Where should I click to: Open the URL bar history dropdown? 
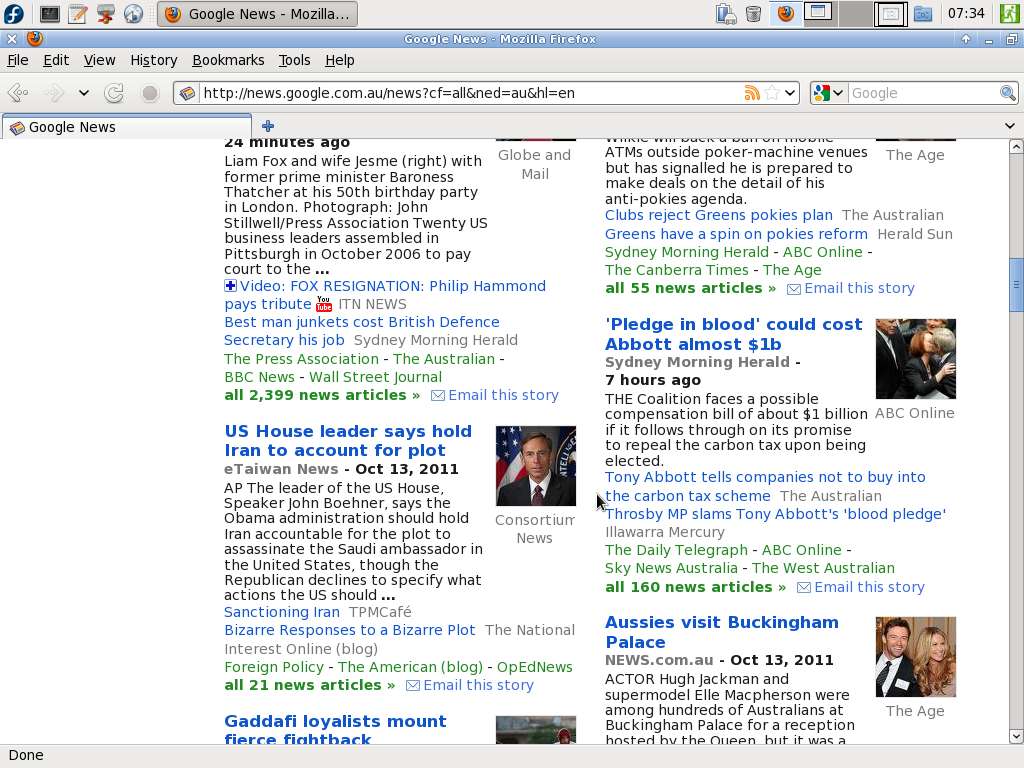(x=790, y=93)
